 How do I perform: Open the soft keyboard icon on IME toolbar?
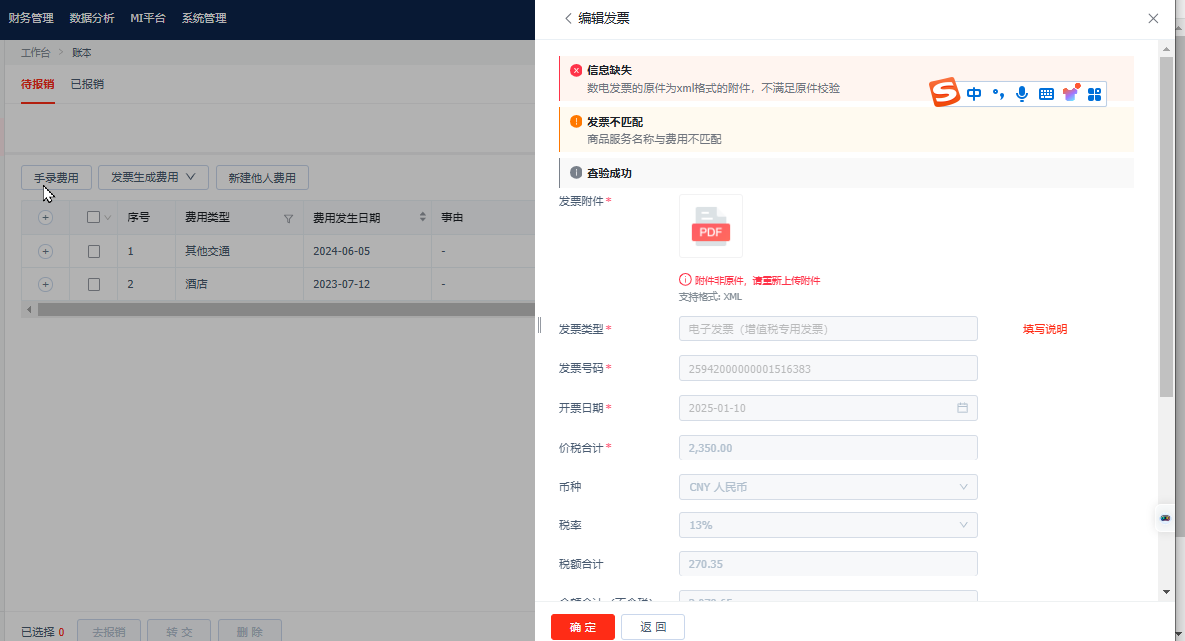[1046, 94]
